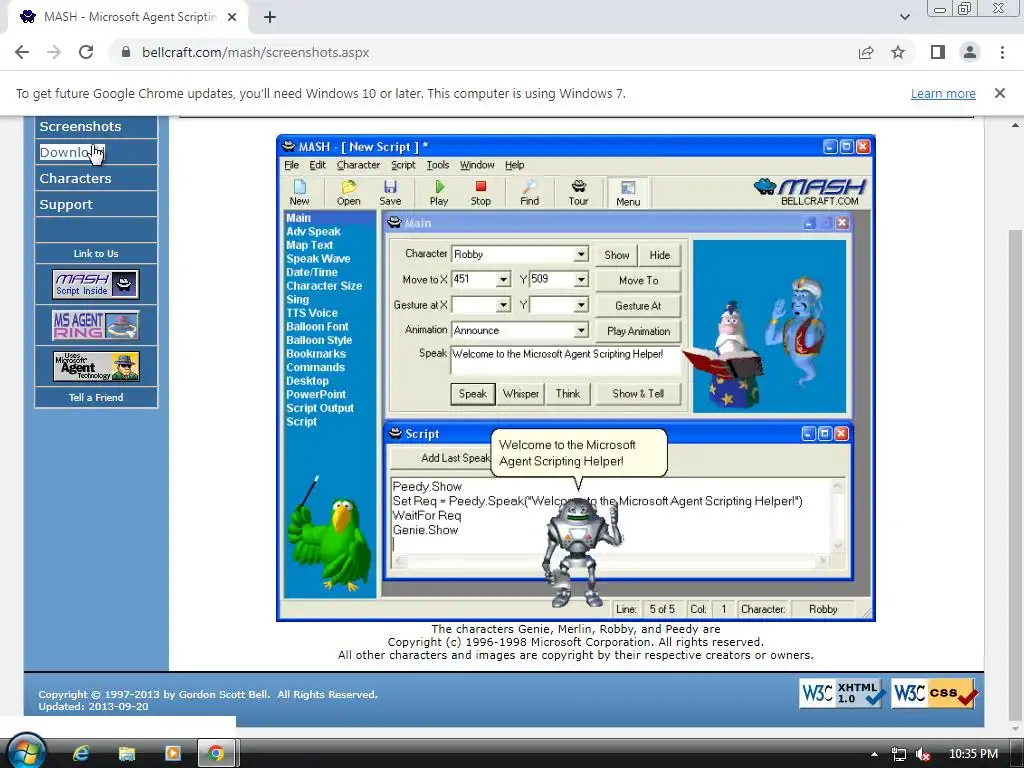
Task: Click the Link to Us sidebar item
Action: click(x=96, y=253)
